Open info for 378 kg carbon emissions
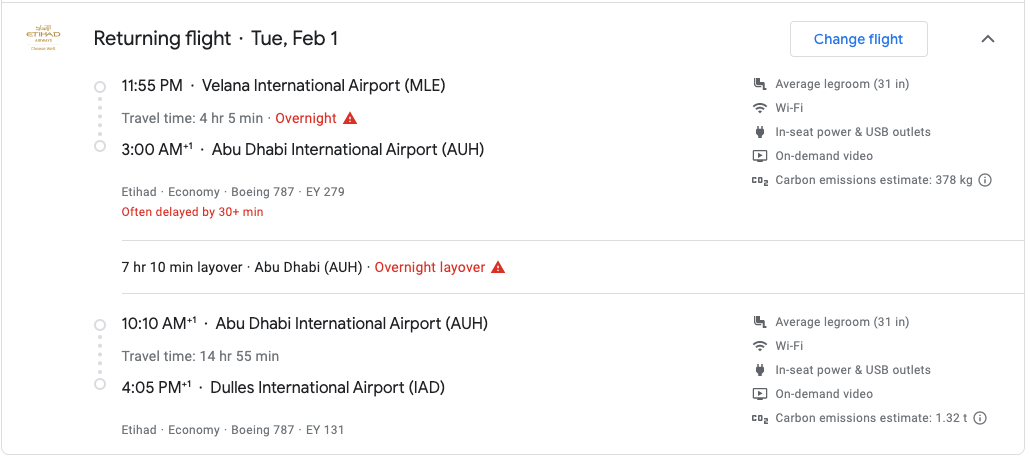1025x455 pixels. click(x=985, y=180)
